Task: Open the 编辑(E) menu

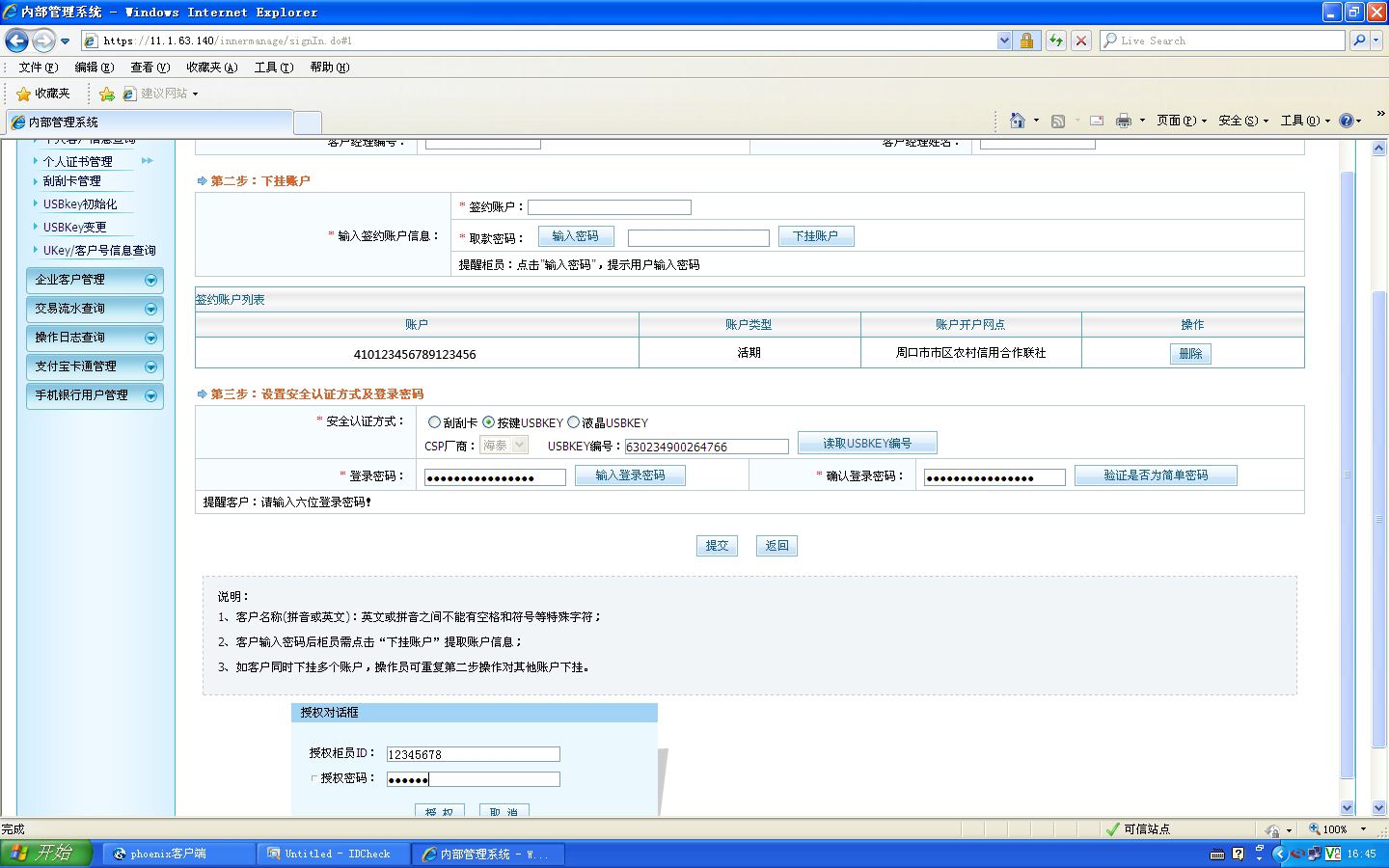Action: [x=95, y=68]
